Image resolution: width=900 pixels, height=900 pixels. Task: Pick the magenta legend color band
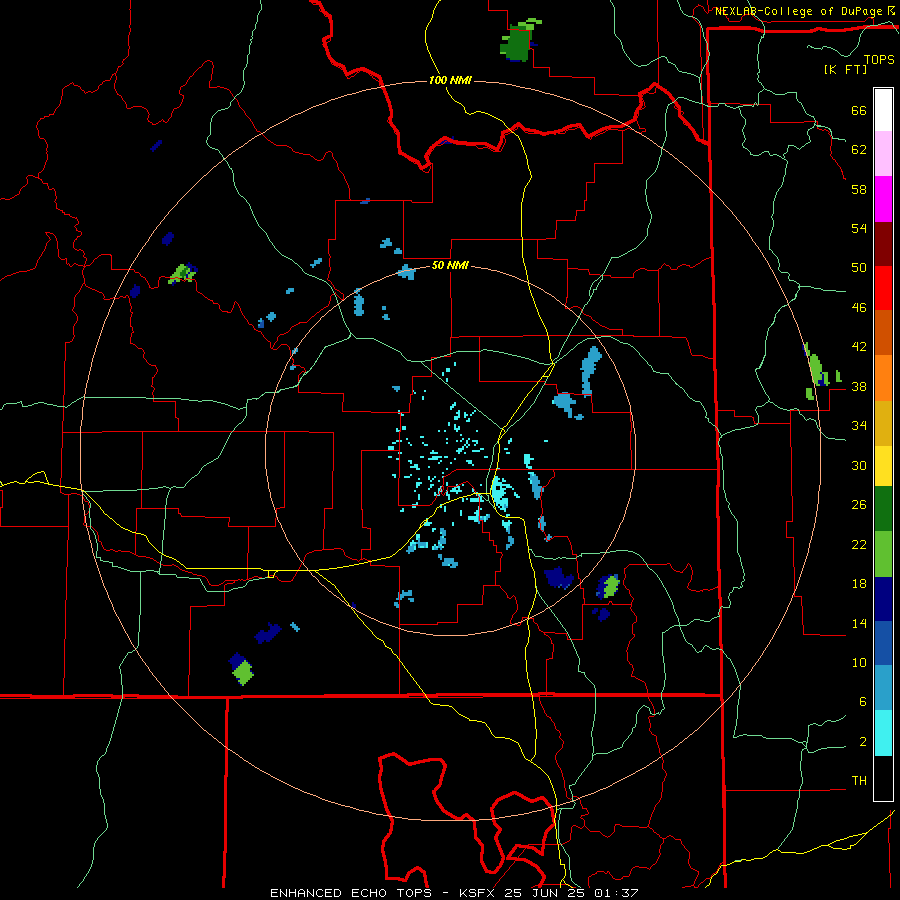883,199
